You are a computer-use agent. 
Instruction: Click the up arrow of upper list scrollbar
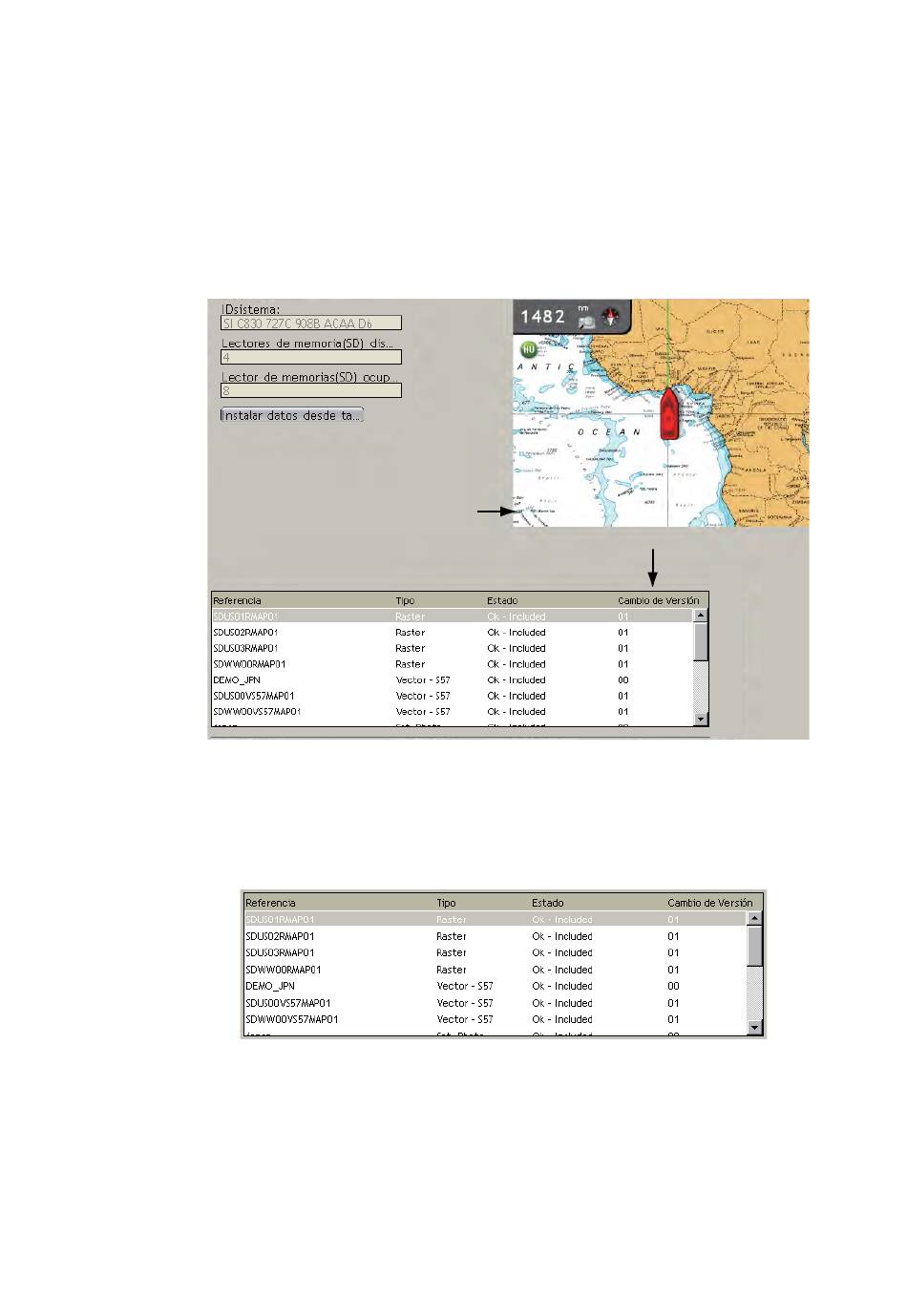click(701, 616)
